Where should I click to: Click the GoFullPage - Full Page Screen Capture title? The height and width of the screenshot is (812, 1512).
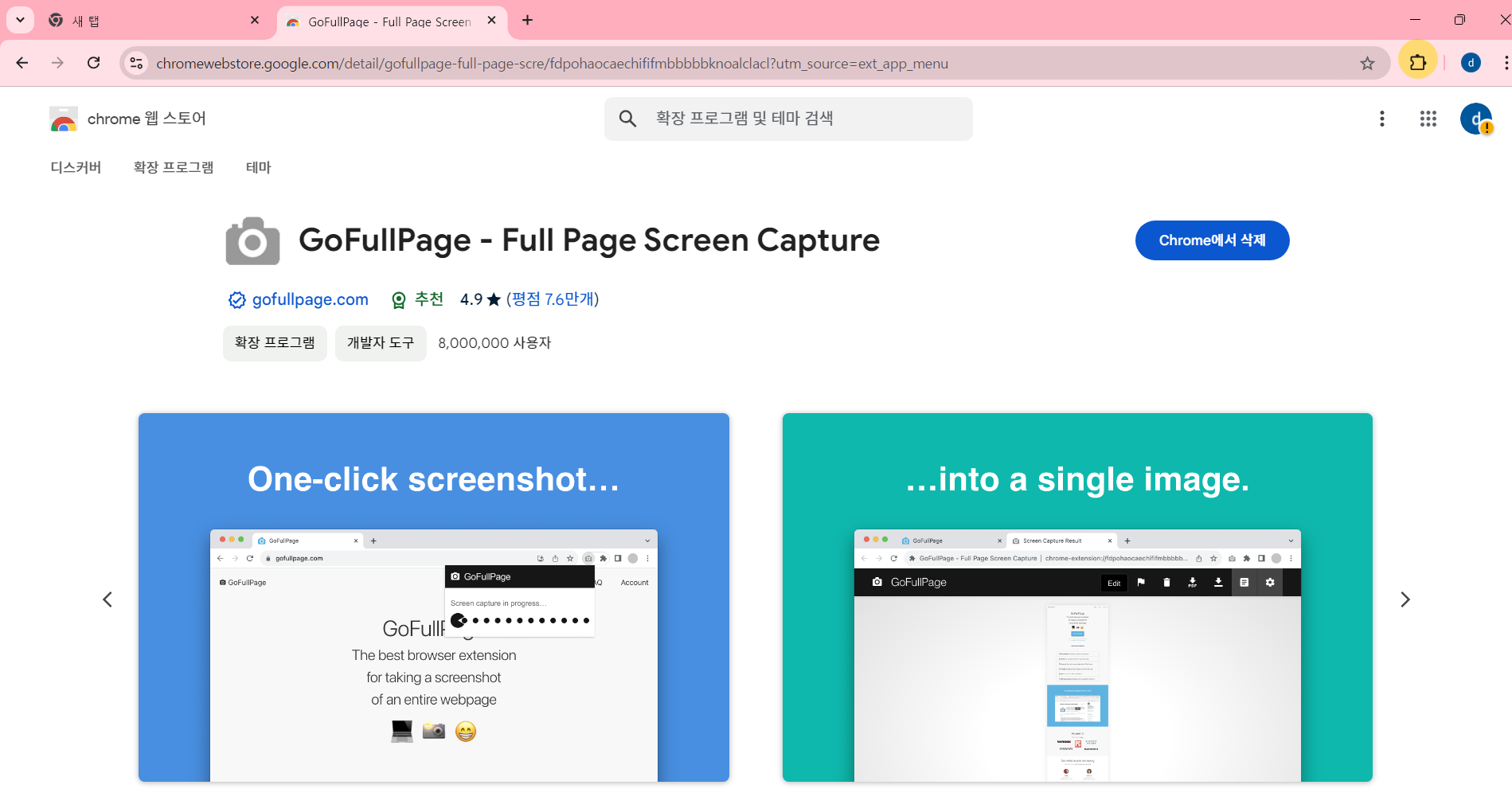pos(589,240)
